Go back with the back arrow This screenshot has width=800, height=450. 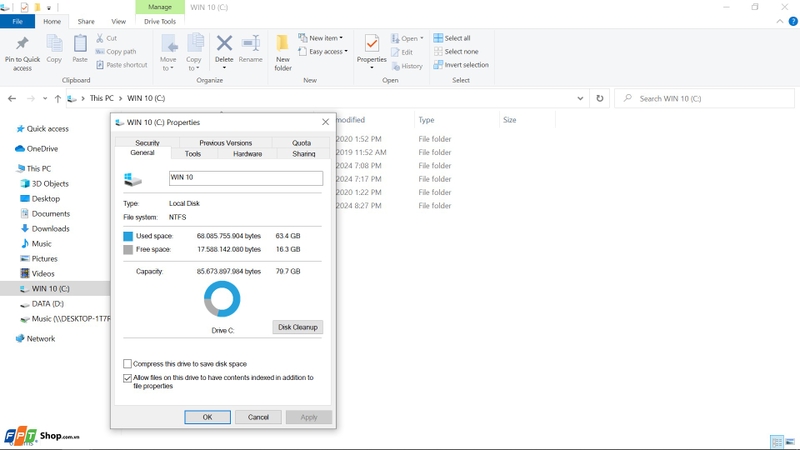coord(12,98)
